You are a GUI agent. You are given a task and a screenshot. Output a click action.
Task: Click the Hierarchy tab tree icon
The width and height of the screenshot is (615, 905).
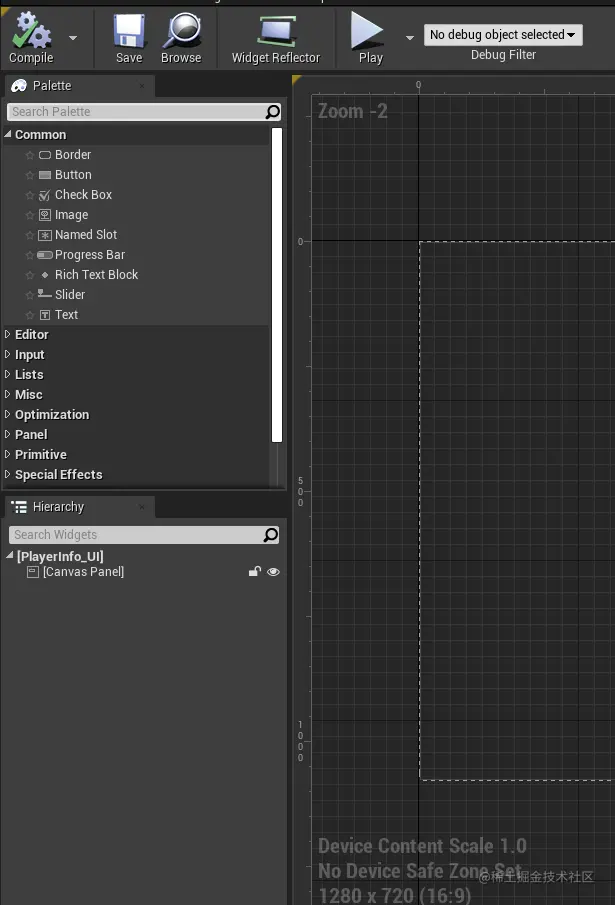[x=19, y=507]
